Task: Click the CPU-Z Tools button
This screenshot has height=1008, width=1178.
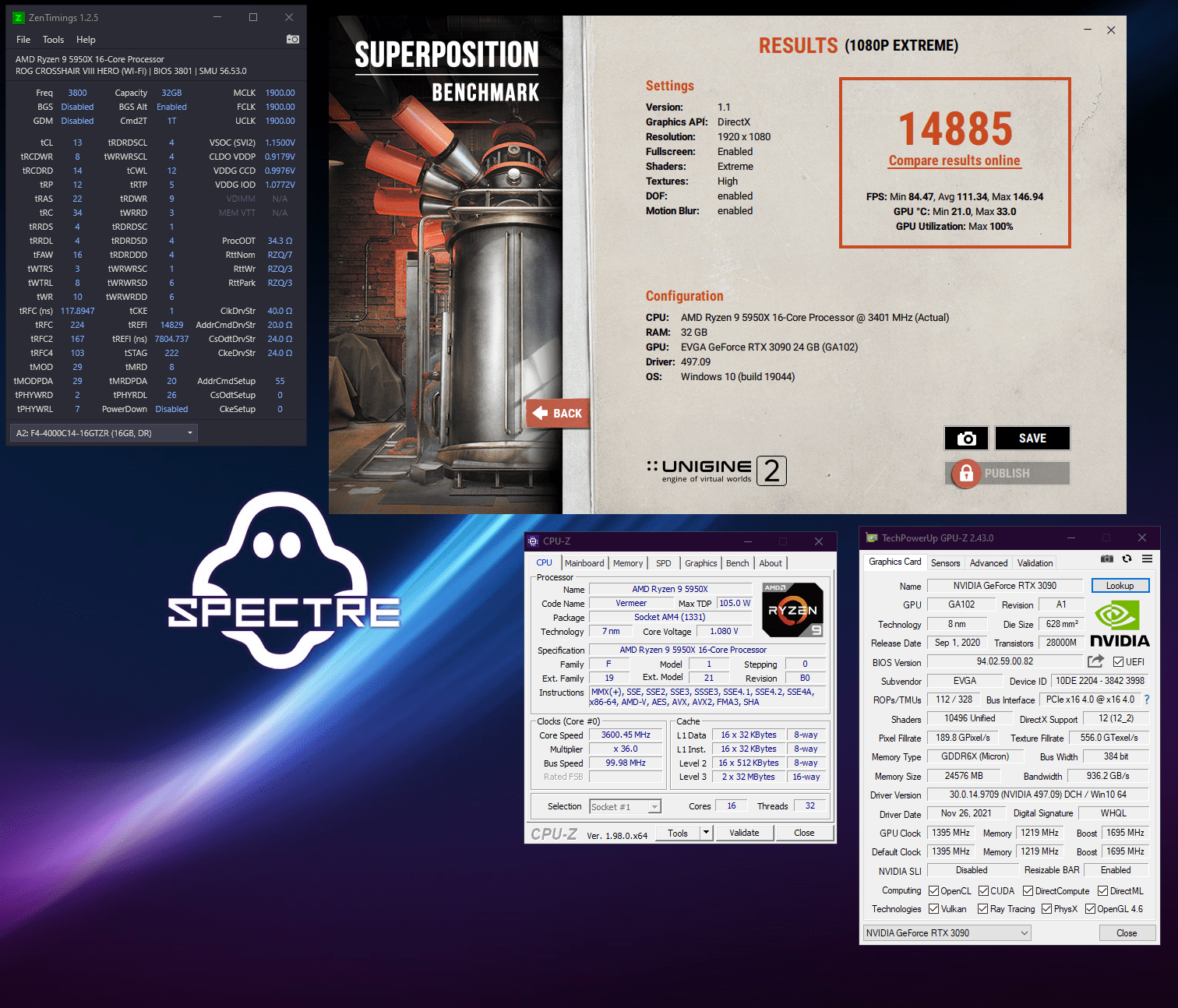Action: click(x=678, y=833)
